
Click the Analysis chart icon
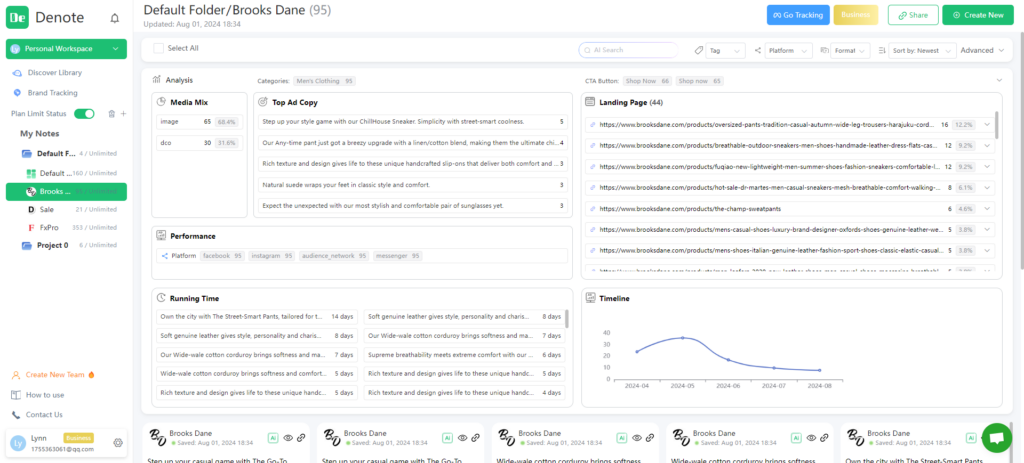157,80
